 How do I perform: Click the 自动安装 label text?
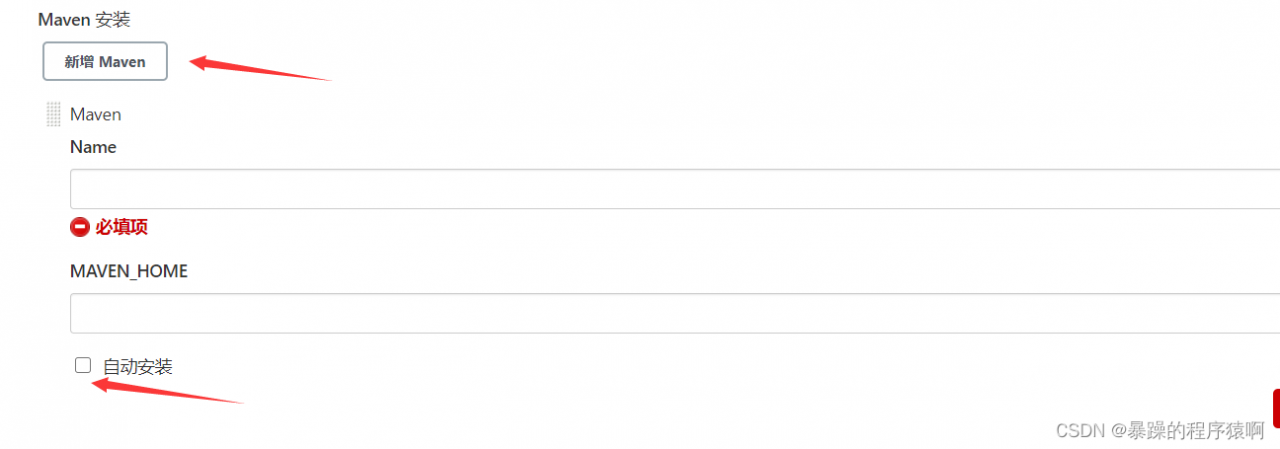point(138,367)
